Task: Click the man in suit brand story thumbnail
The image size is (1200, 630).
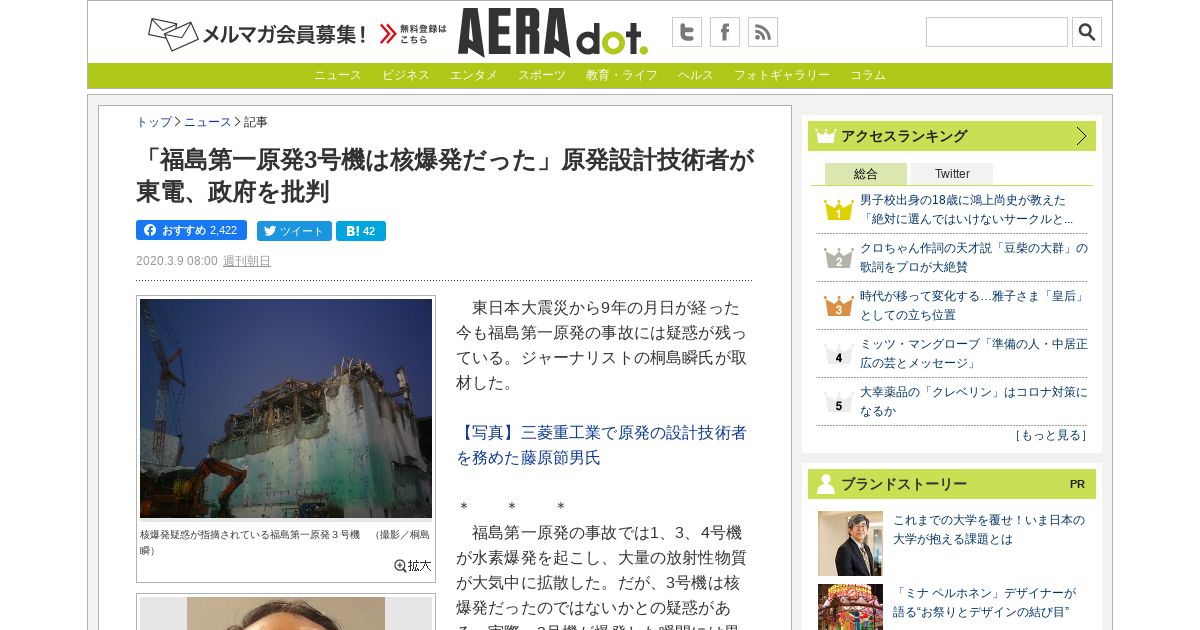Action: tap(850, 543)
